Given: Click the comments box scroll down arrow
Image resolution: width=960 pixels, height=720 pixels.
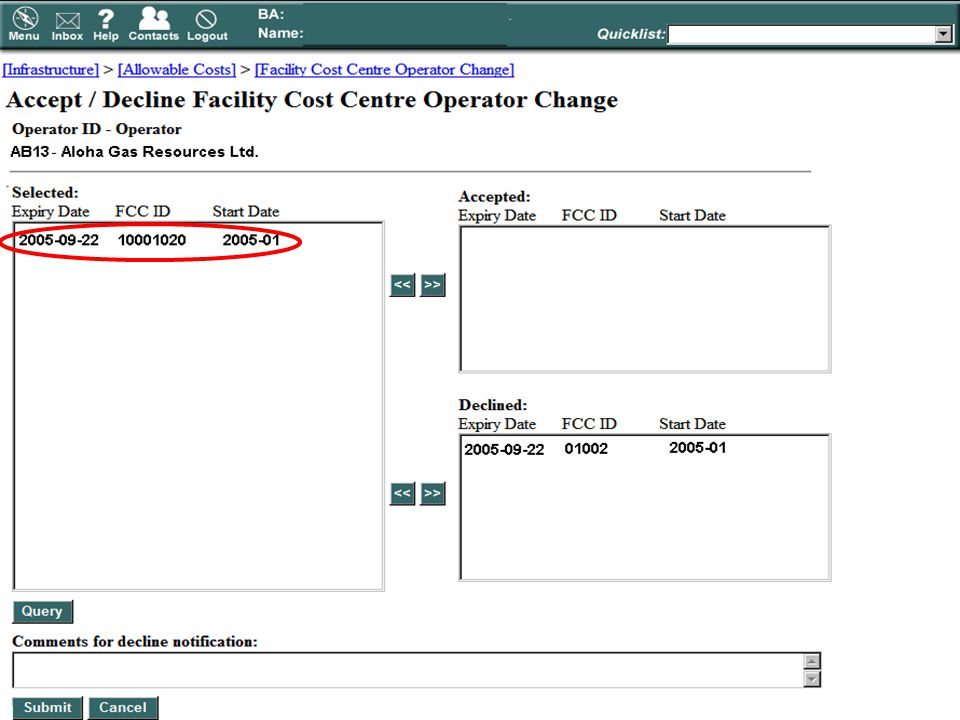Looking at the screenshot, I should [812, 678].
